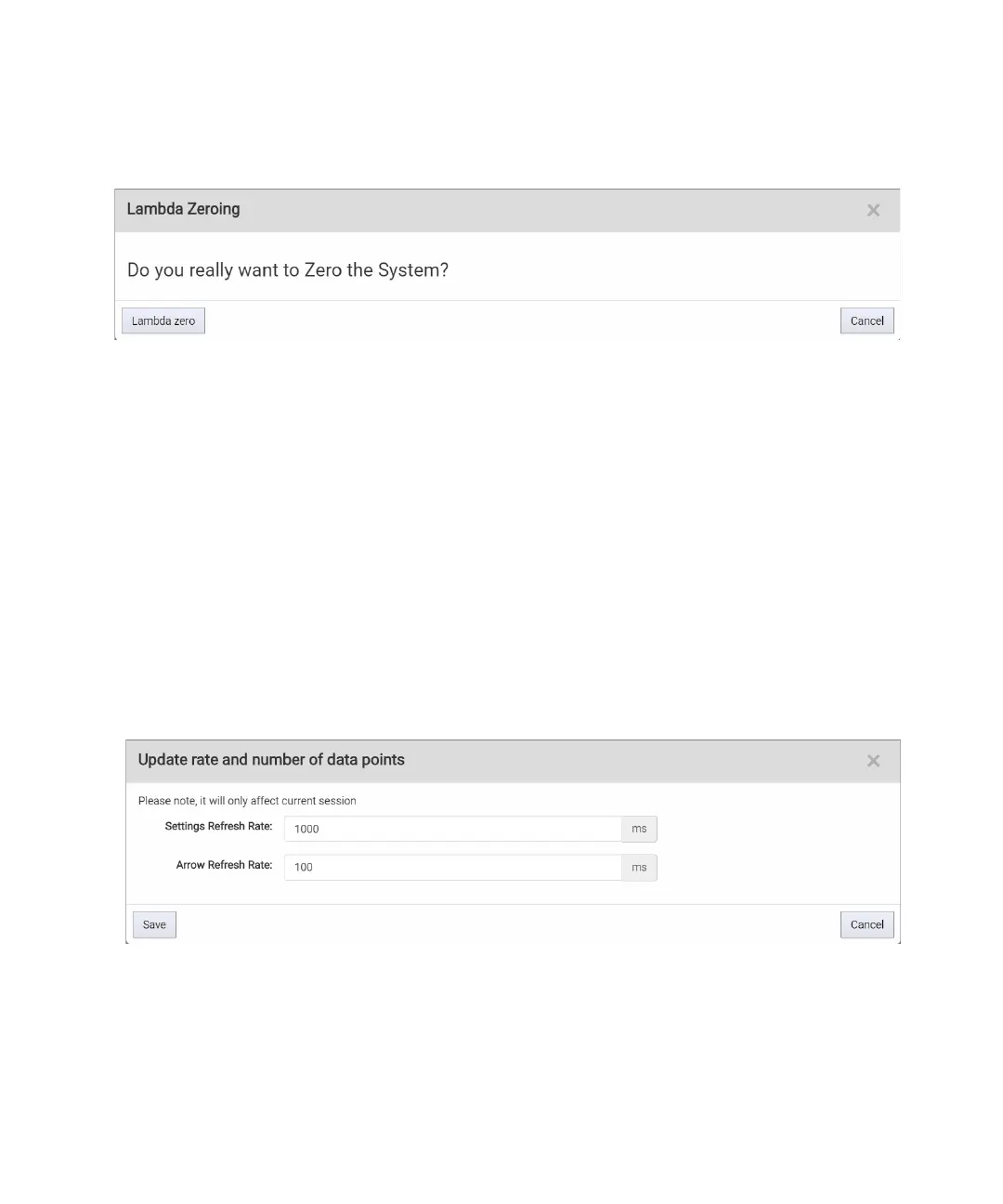Cancel the Lambda Zeroing dialog
This screenshot has height=1204, width=1003.
pyautogui.click(x=867, y=321)
